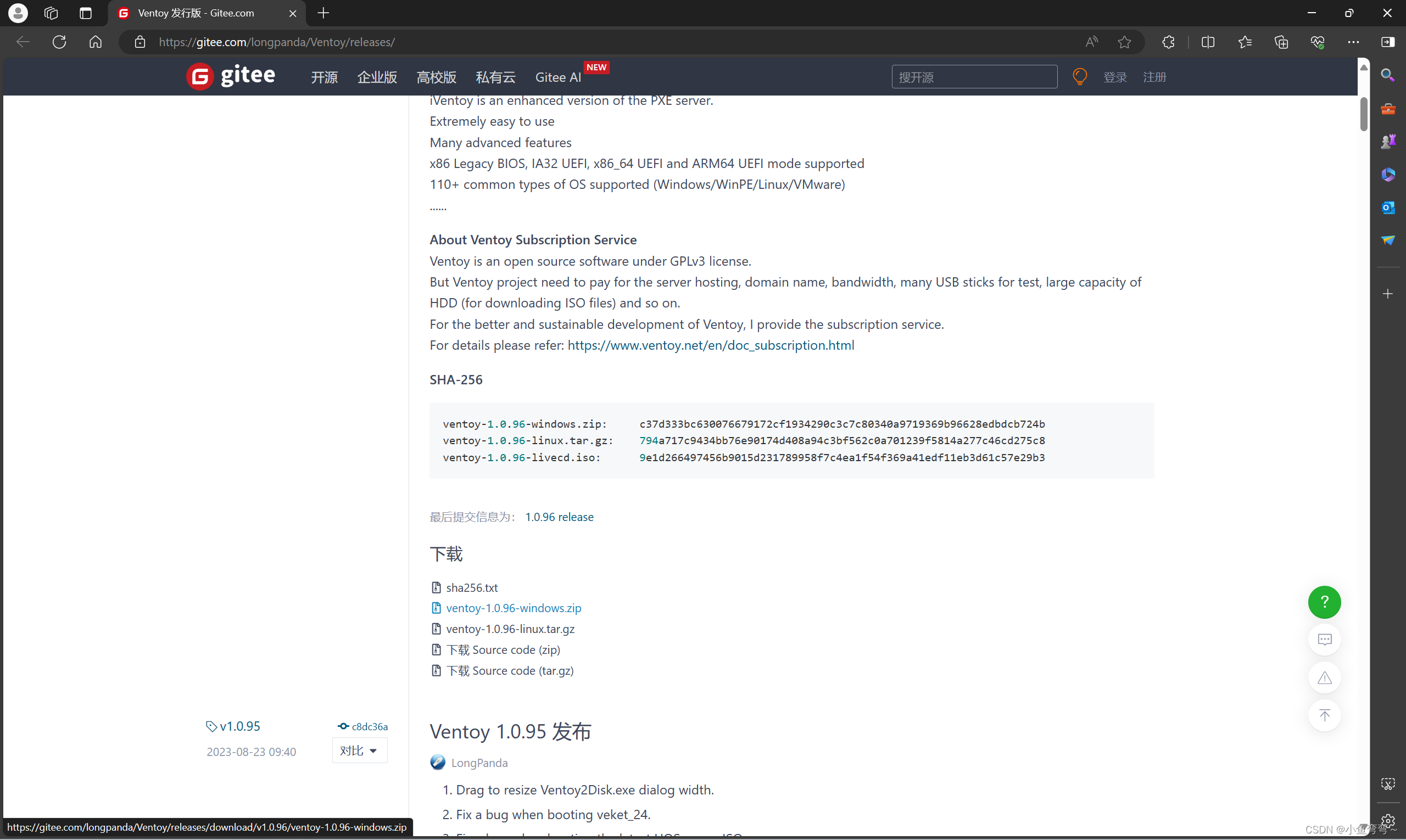
Task: Click the Gitee logo
Action: pyautogui.click(x=231, y=76)
